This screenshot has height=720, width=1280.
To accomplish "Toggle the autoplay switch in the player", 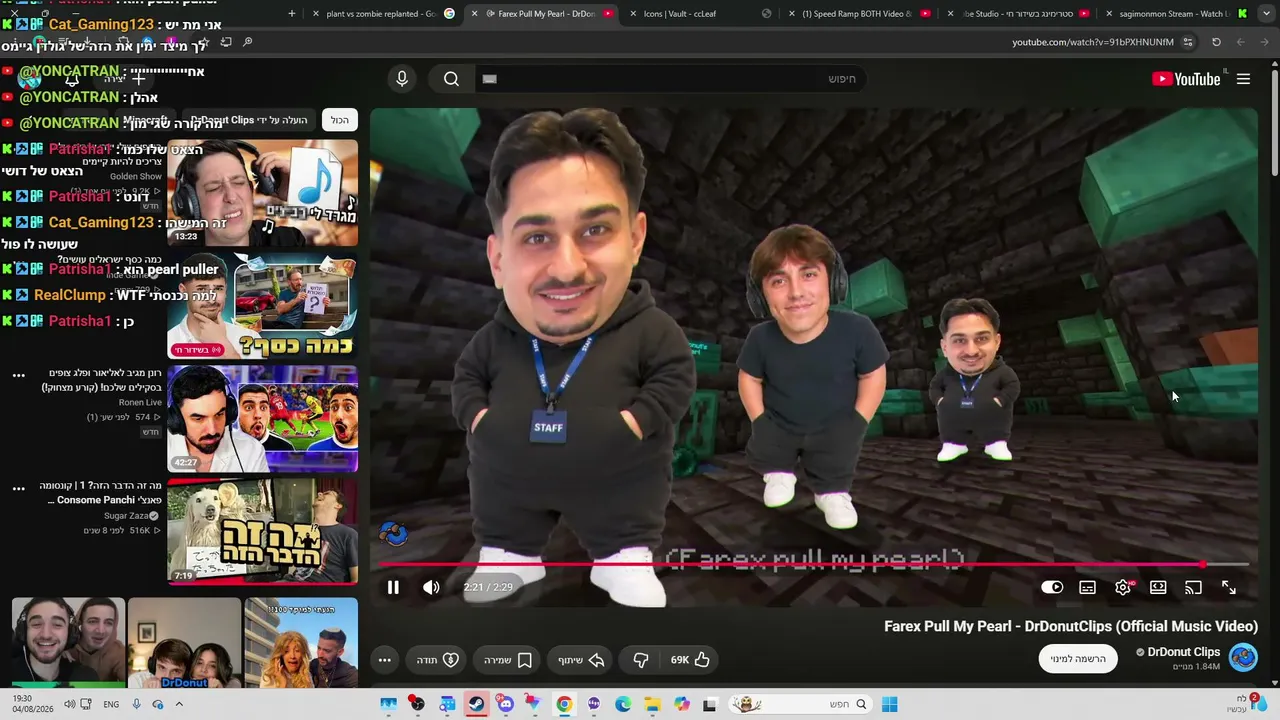I will (1052, 588).
